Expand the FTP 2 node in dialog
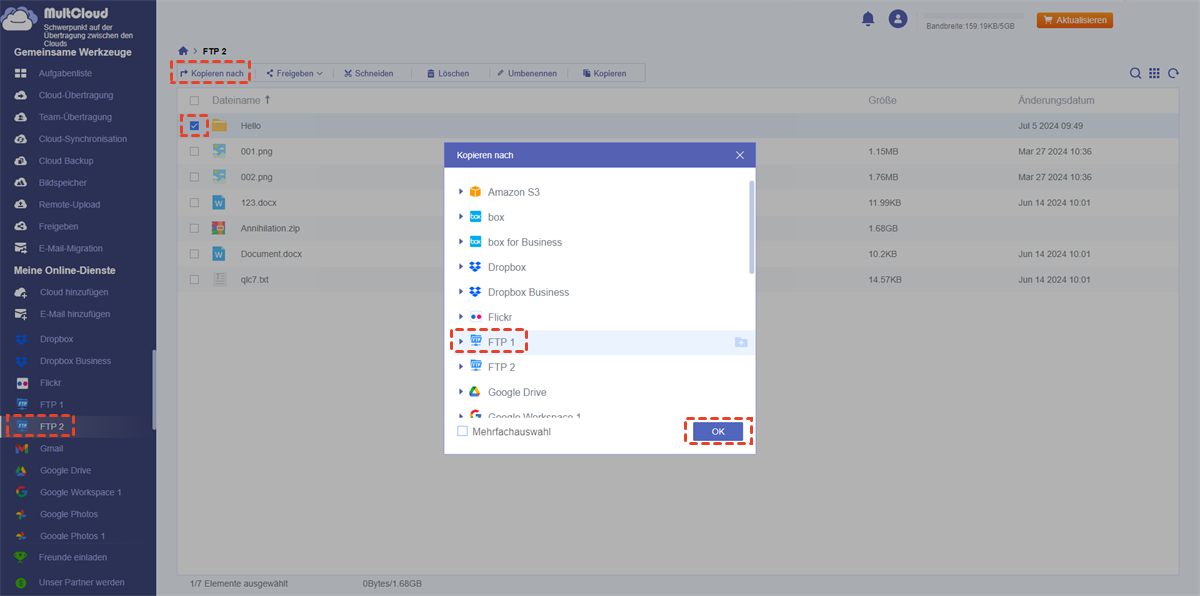The width and height of the screenshot is (1200, 596). coord(461,367)
